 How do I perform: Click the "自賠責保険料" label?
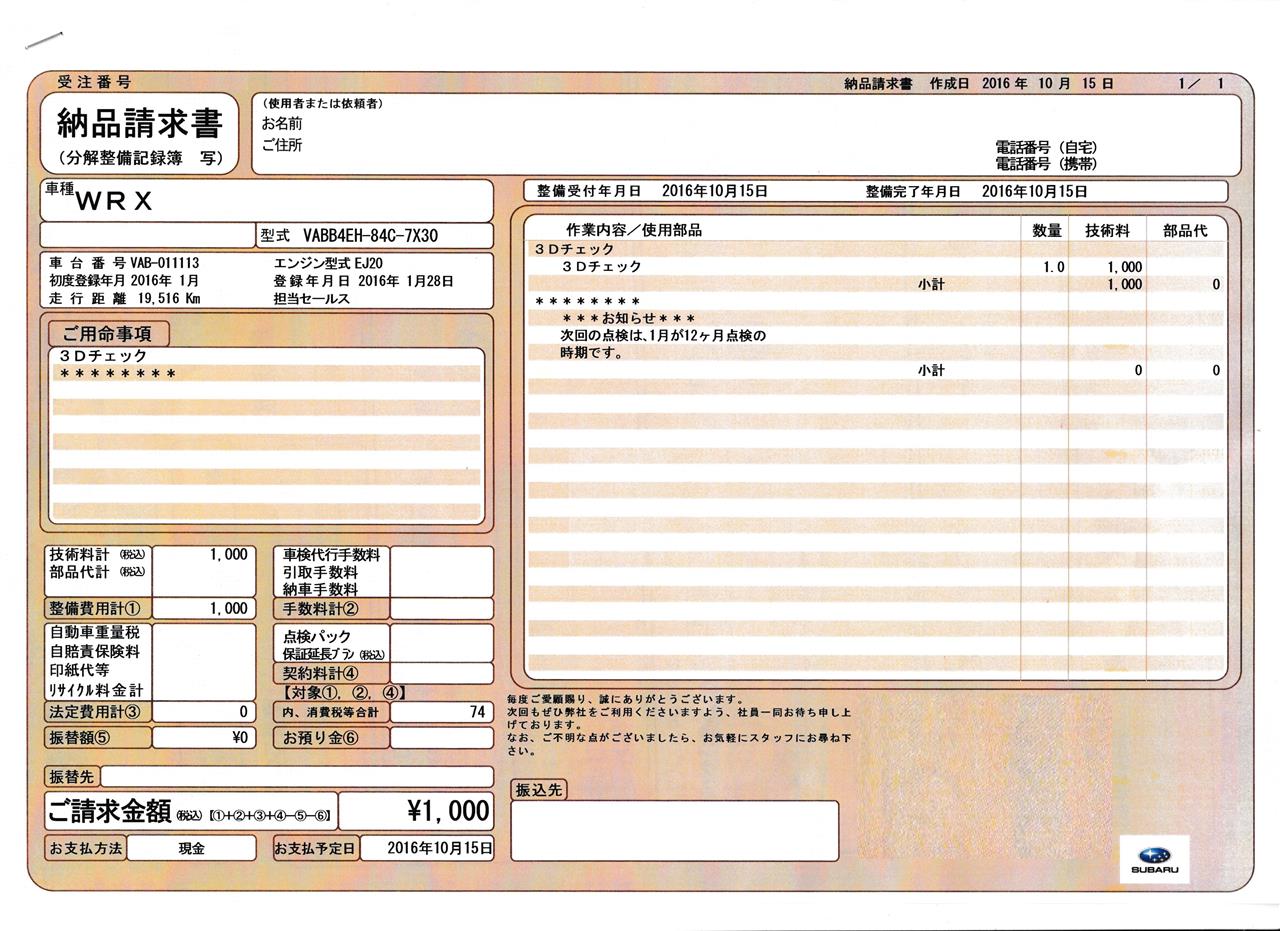[x=95, y=652]
